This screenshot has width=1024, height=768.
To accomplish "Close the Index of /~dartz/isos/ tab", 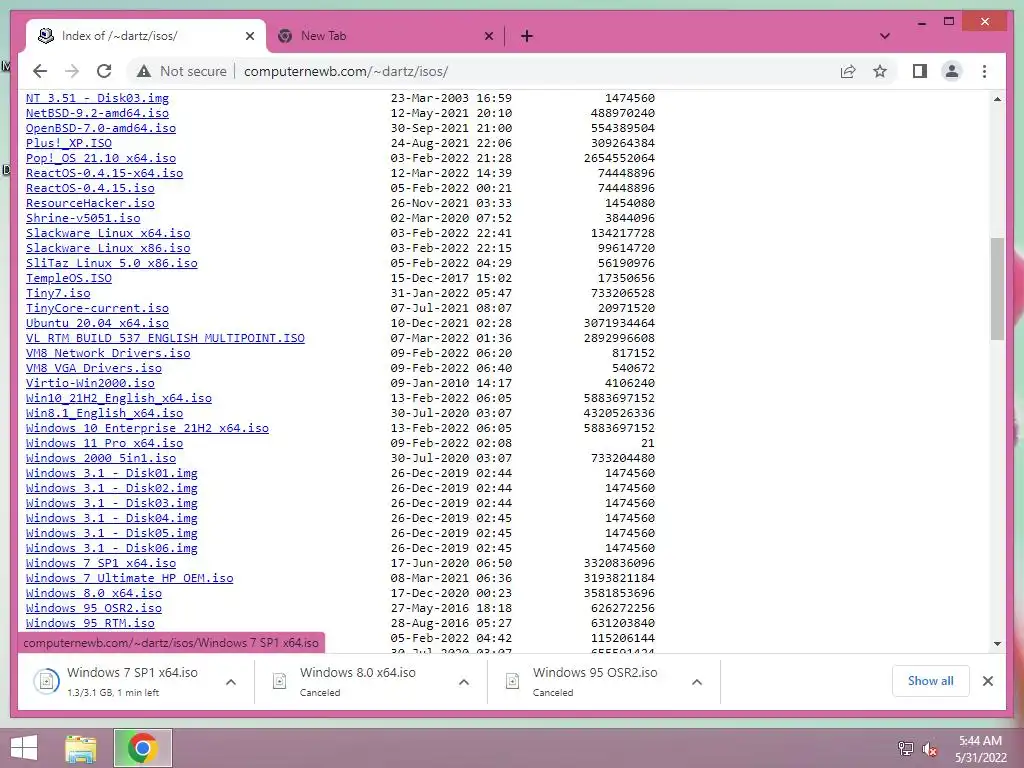I will (x=249, y=37).
